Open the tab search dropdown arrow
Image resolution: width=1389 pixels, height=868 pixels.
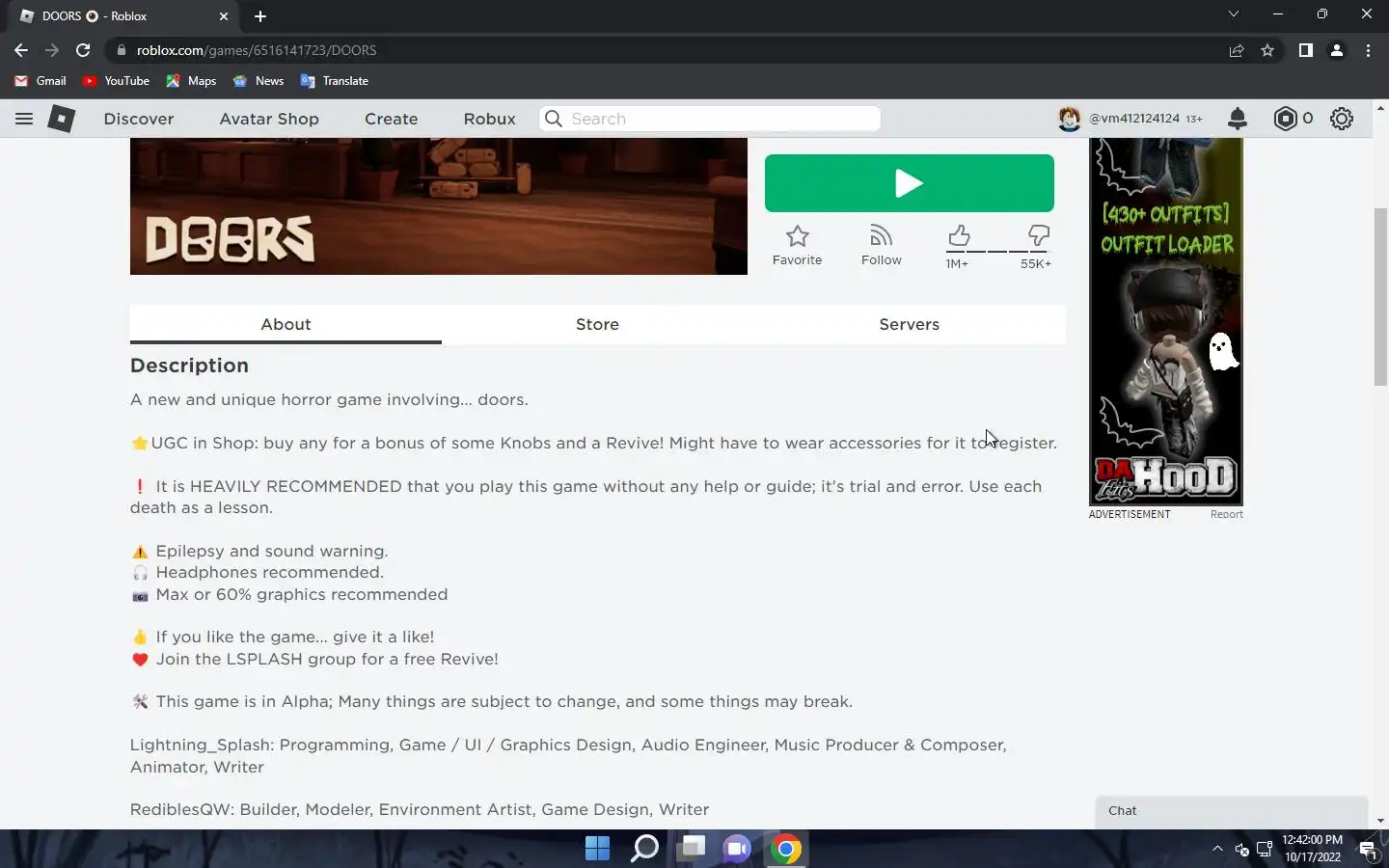[x=1233, y=14]
